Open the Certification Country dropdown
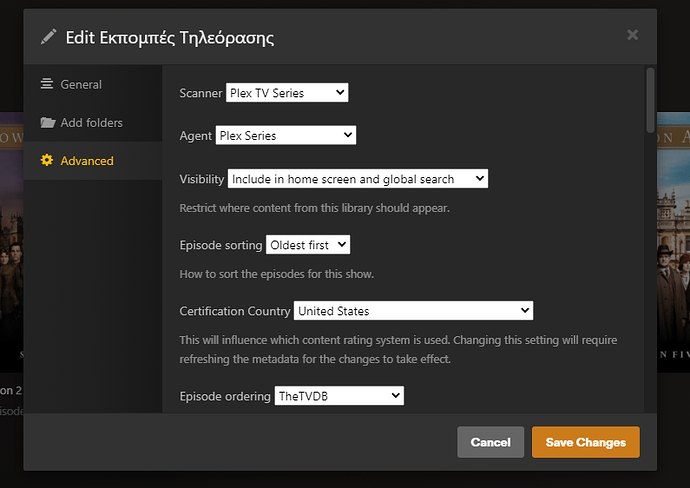The height and width of the screenshot is (488, 690). [413, 311]
